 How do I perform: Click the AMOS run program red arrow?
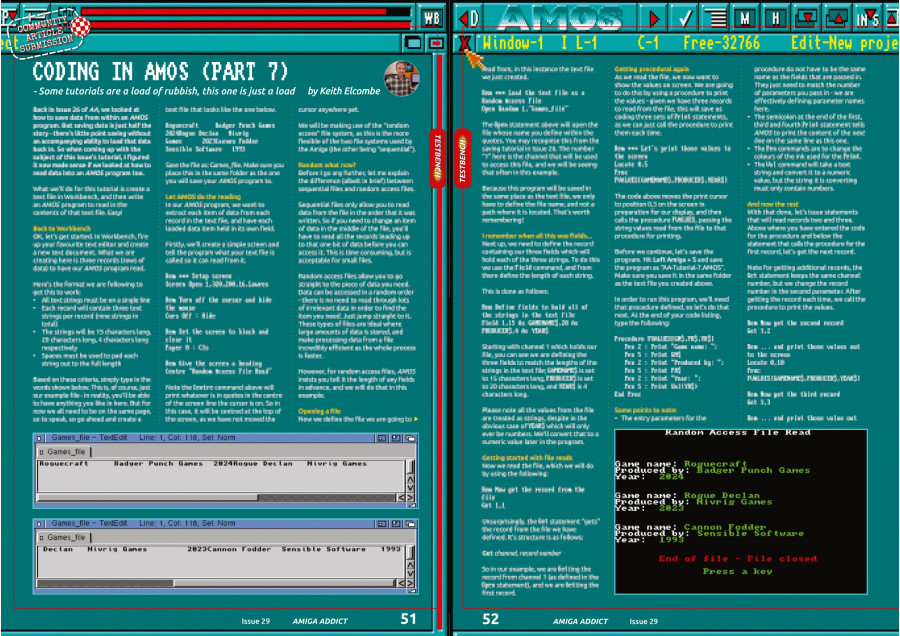[x=654, y=18]
